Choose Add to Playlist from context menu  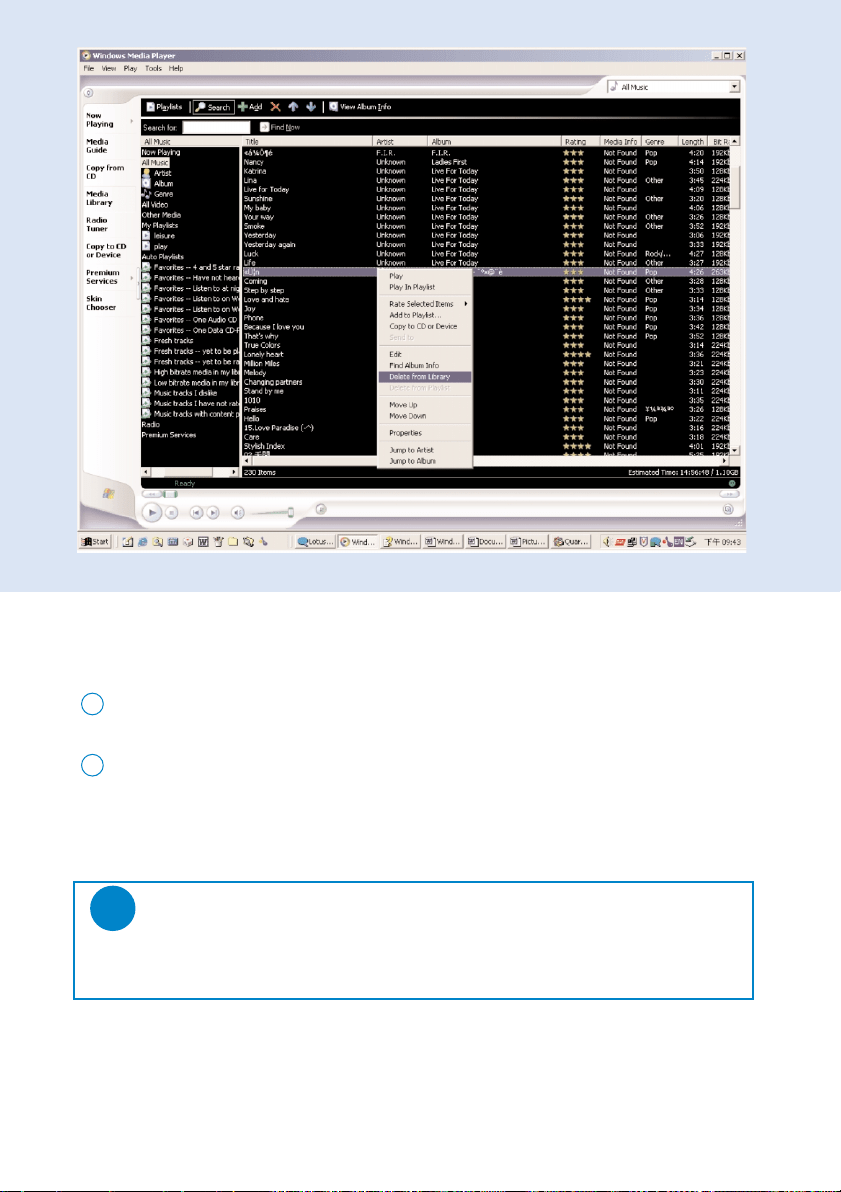[425, 315]
